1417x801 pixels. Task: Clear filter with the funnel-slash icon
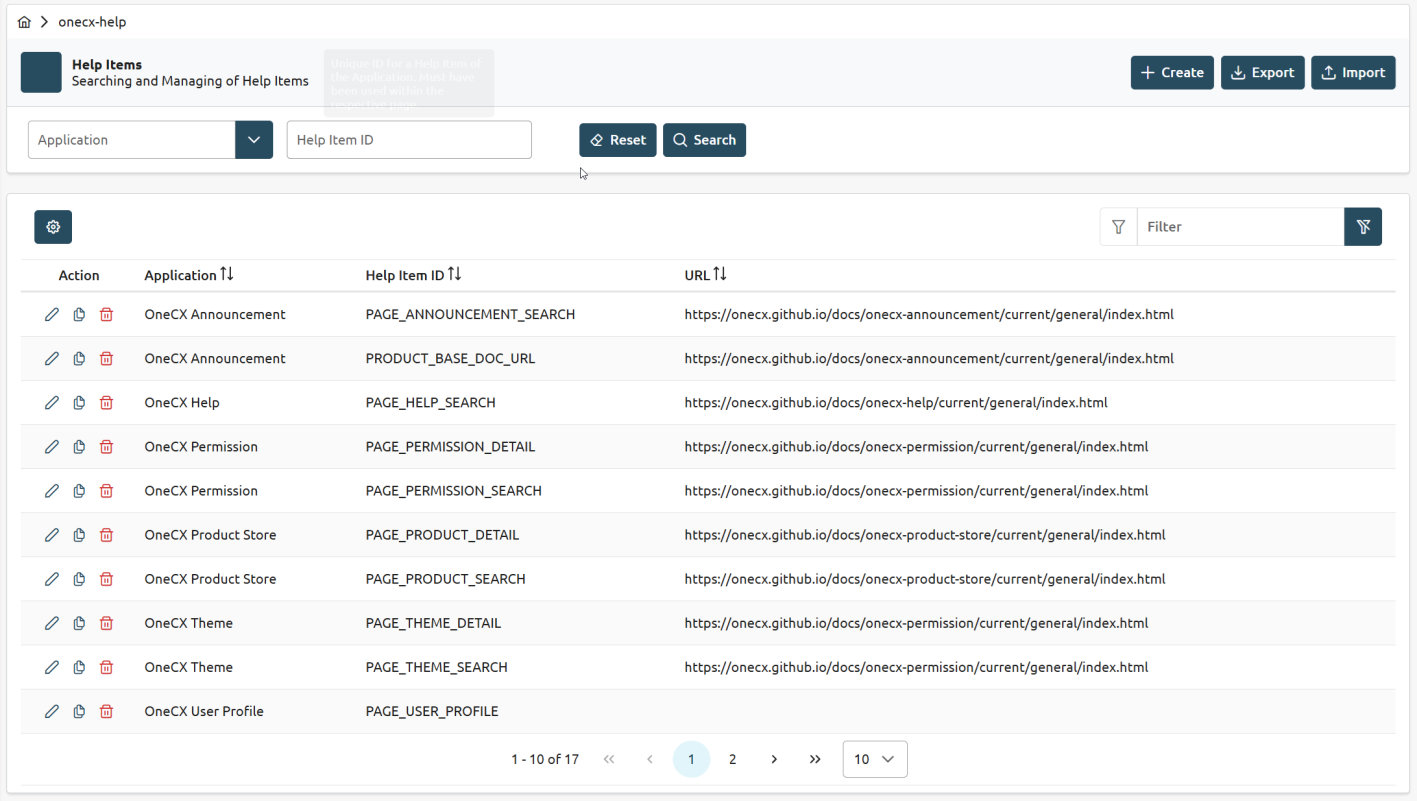1362,227
